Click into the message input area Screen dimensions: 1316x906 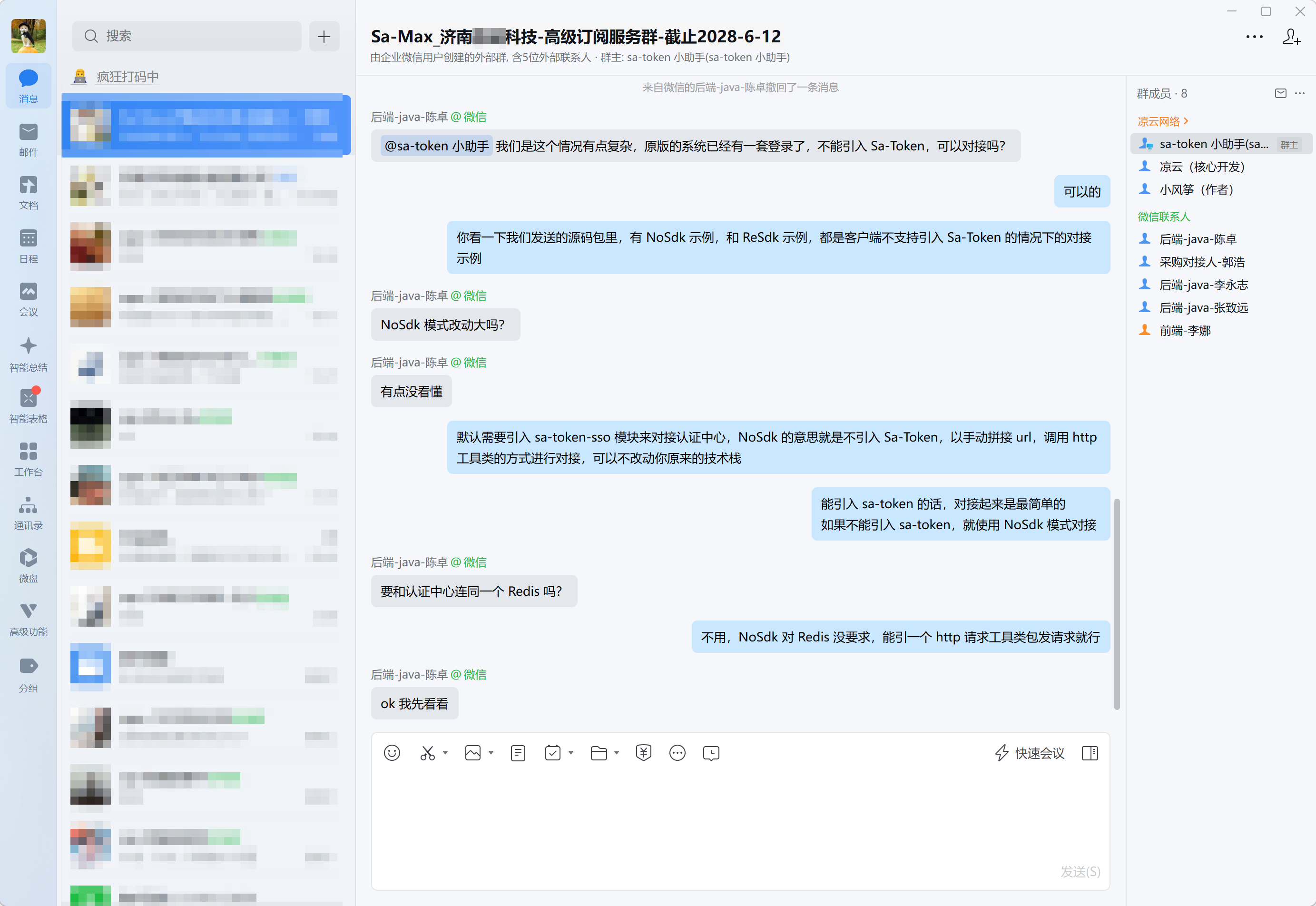pos(741,817)
